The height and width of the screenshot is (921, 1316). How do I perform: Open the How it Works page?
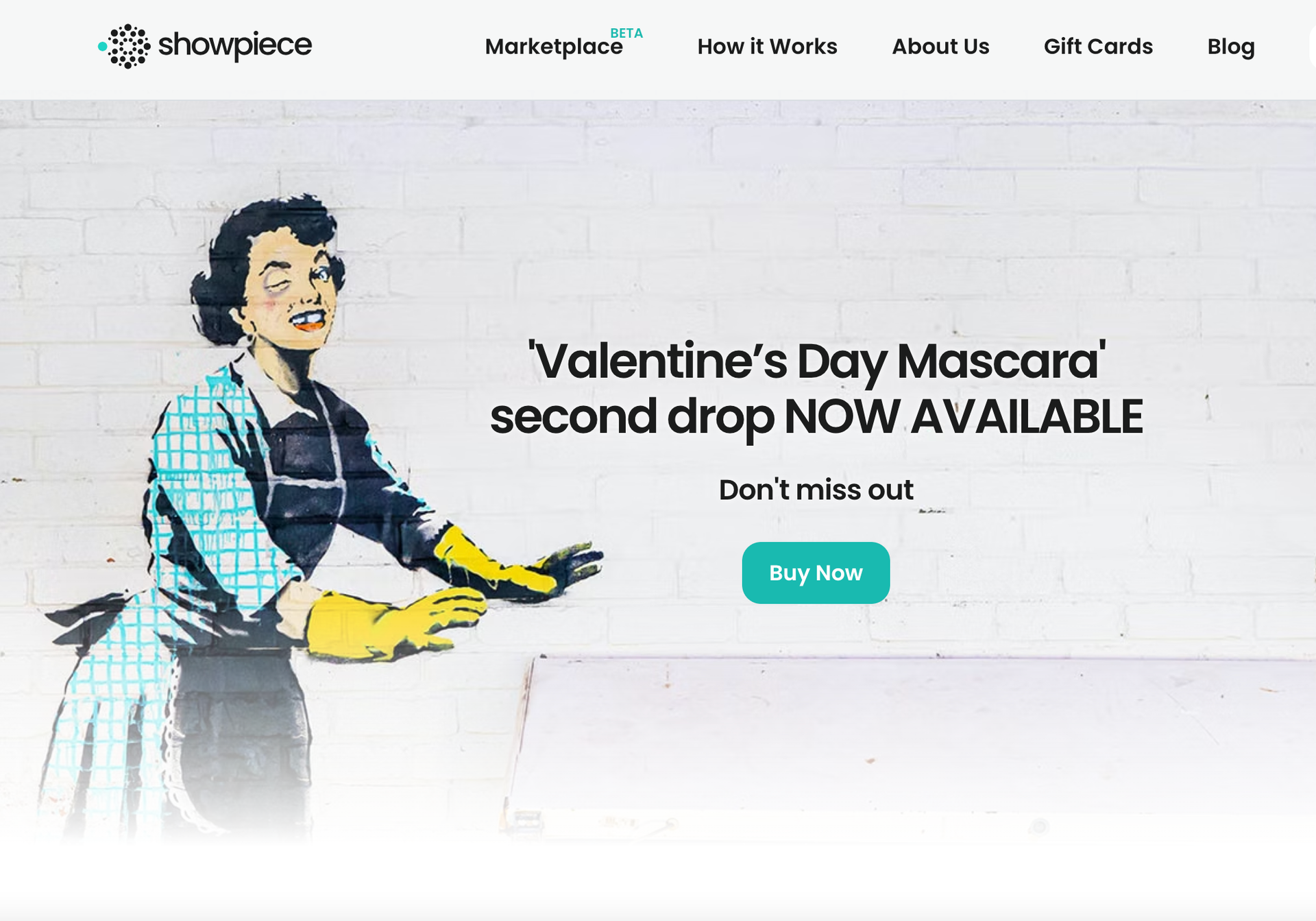(x=767, y=47)
